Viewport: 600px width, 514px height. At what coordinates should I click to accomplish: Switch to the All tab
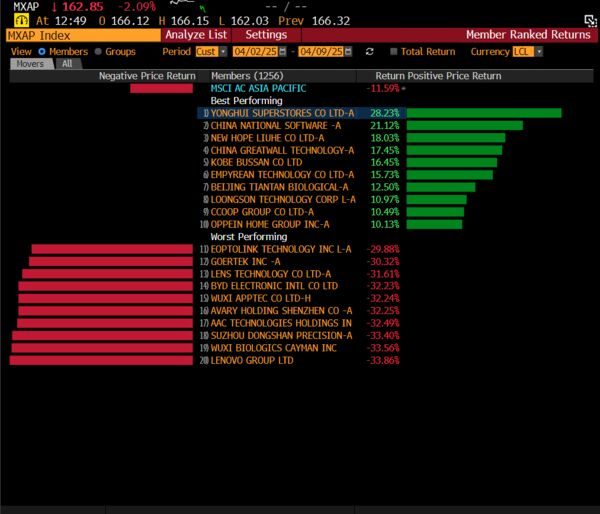[x=68, y=64]
